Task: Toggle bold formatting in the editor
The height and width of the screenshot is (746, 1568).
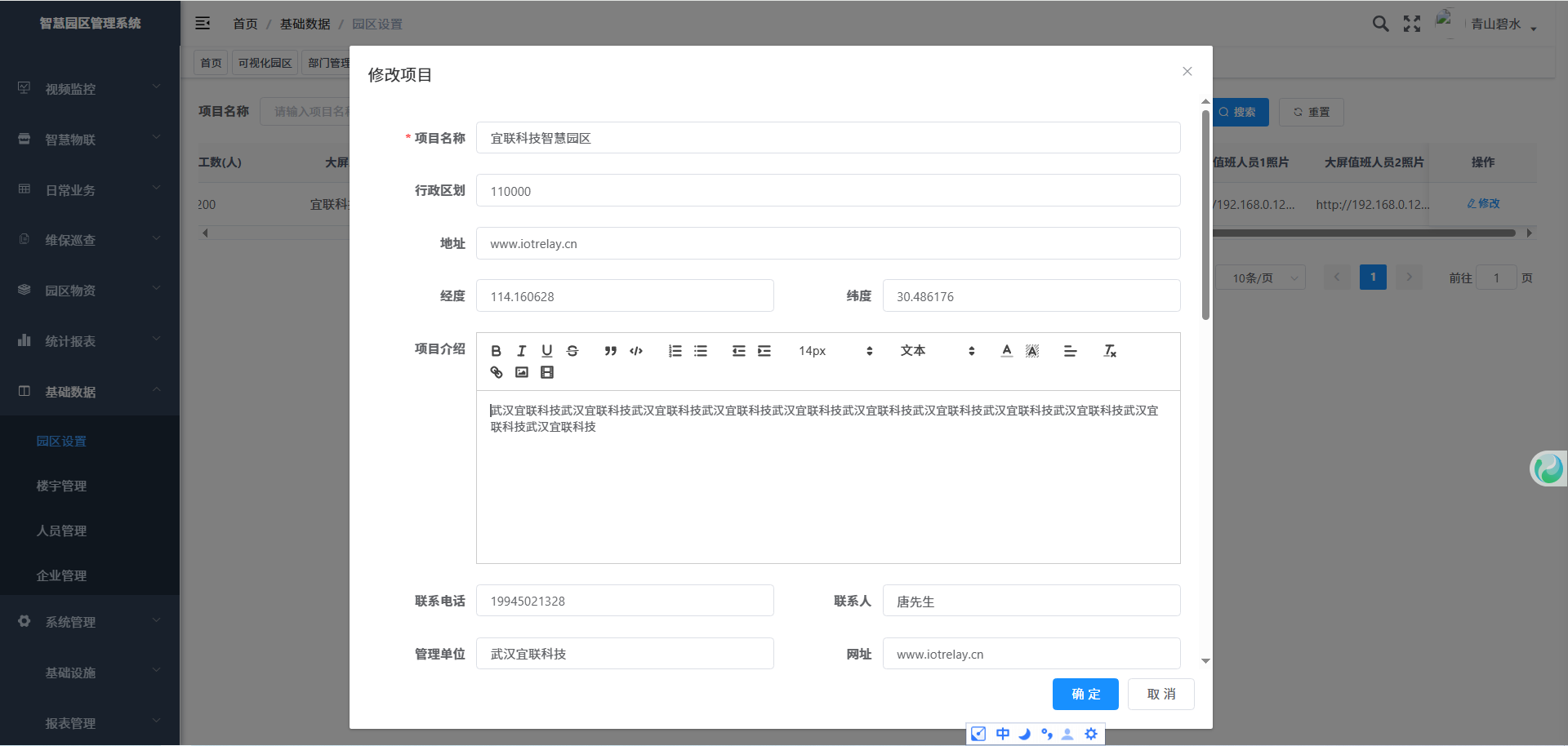Action: tap(496, 351)
